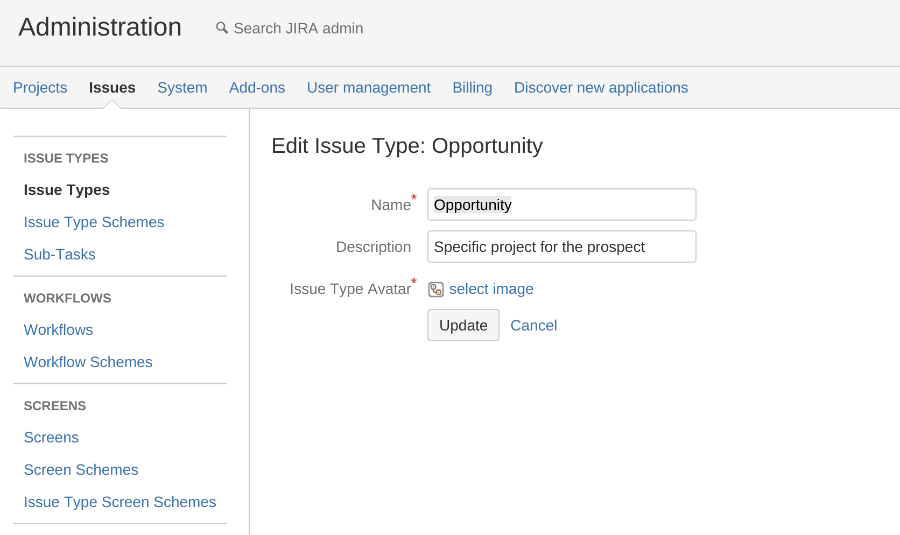The image size is (900, 535).
Task: Click the Description text field
Action: 561,246
